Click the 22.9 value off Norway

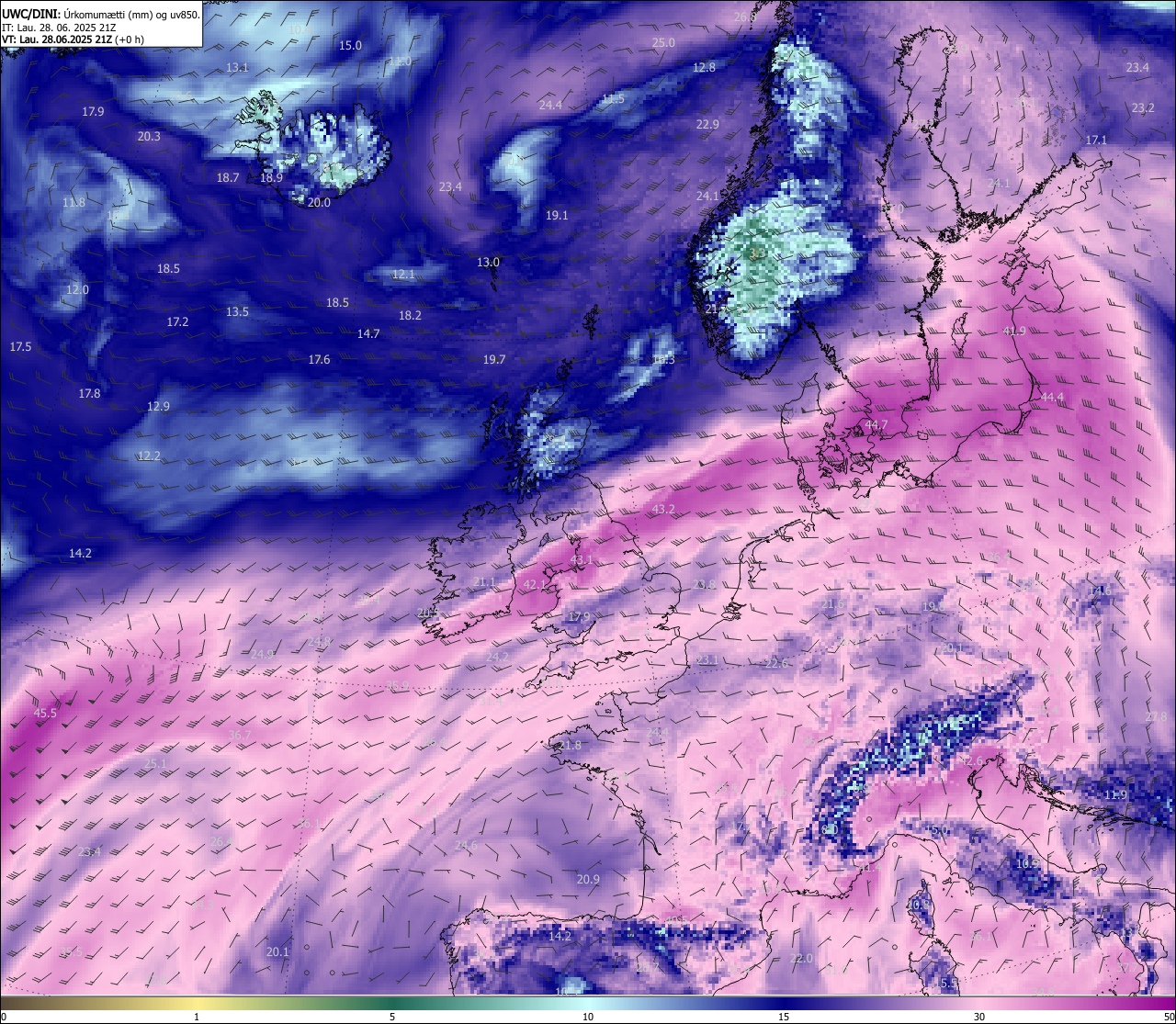click(x=707, y=124)
